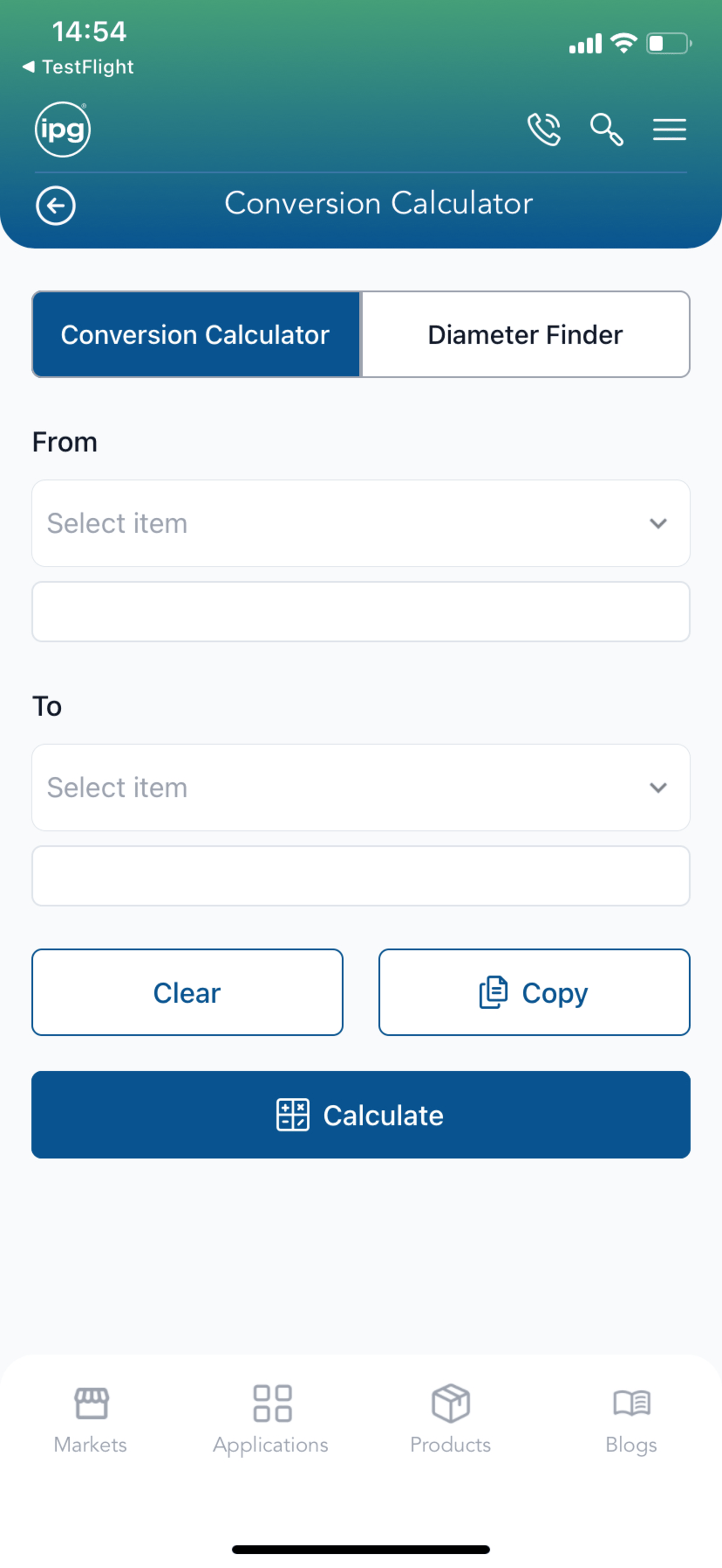Open the phone call icon
This screenshot has height=1568, width=722.
click(544, 129)
